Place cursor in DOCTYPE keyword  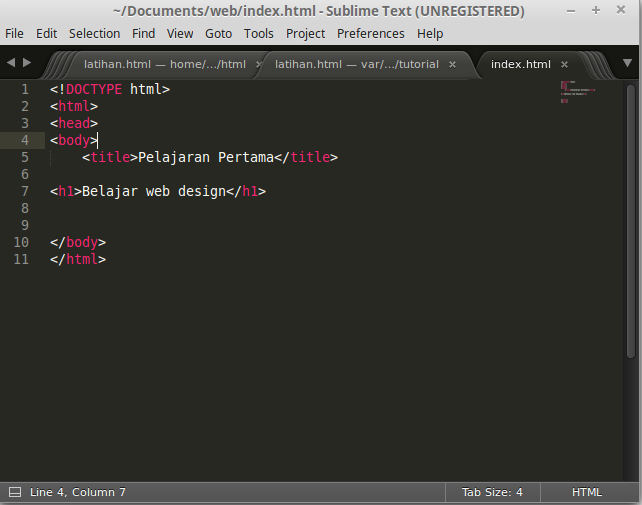click(94, 89)
